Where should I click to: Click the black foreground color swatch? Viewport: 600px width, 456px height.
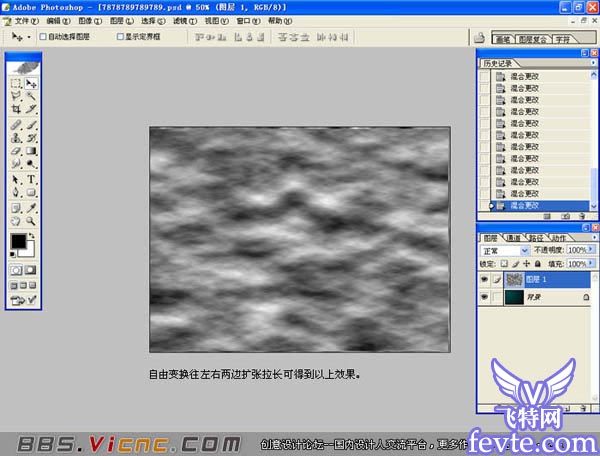[18, 242]
